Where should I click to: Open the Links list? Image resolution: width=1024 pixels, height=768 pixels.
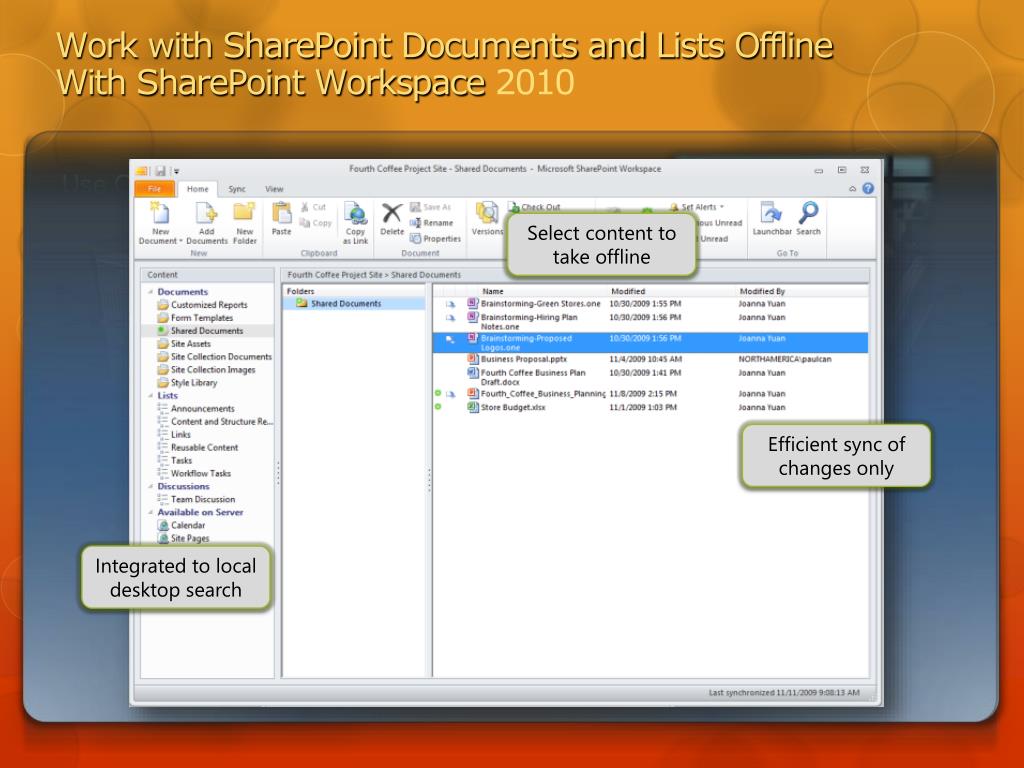(x=181, y=434)
